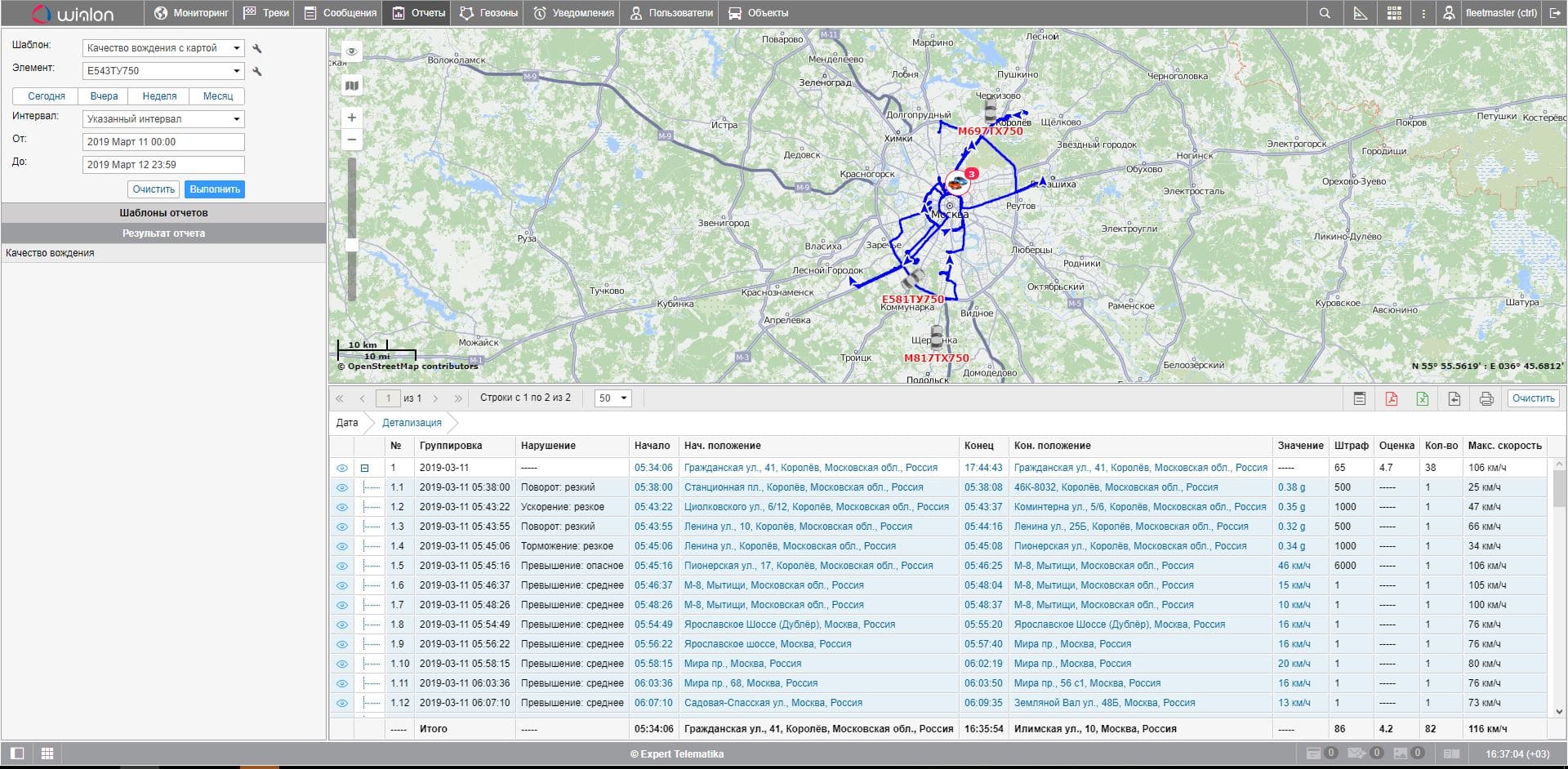Screen dimensions: 1568x769
Task: Click the Выполнить button
Action: (x=215, y=189)
